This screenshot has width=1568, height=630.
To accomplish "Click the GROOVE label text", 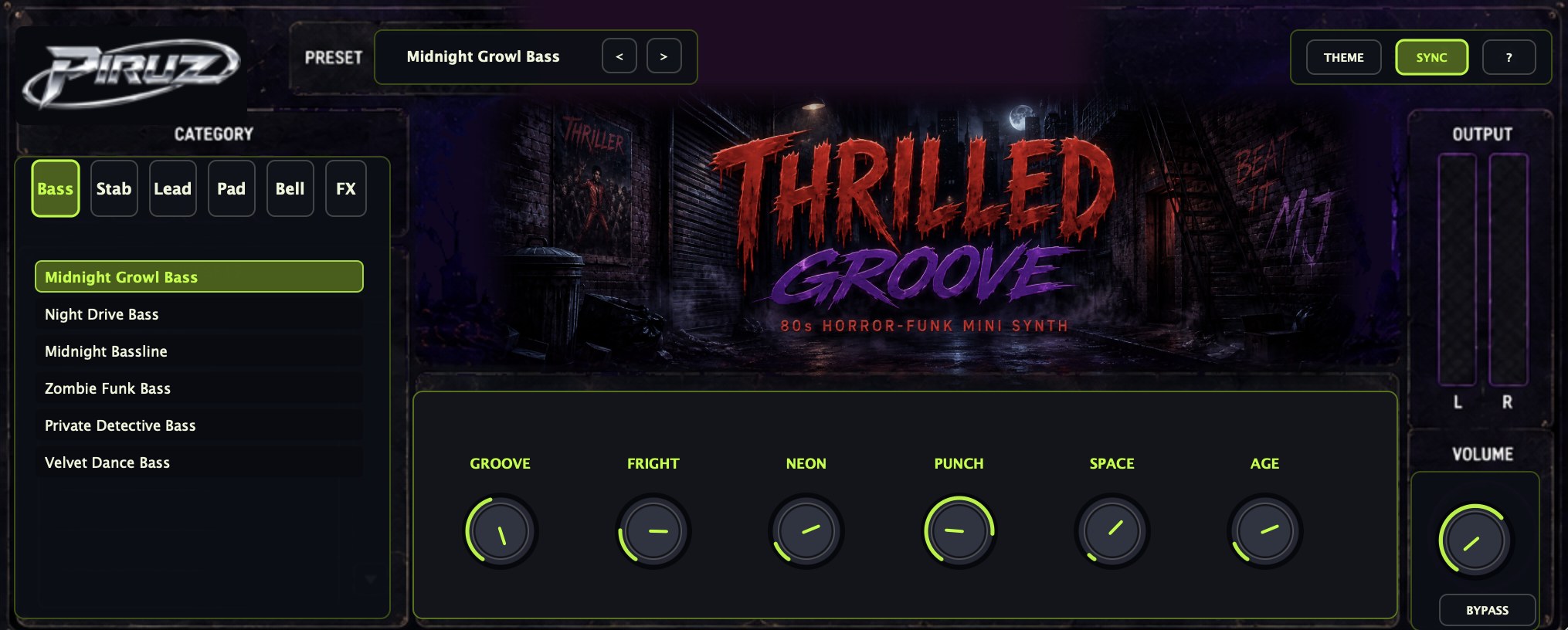I will click(x=501, y=463).
